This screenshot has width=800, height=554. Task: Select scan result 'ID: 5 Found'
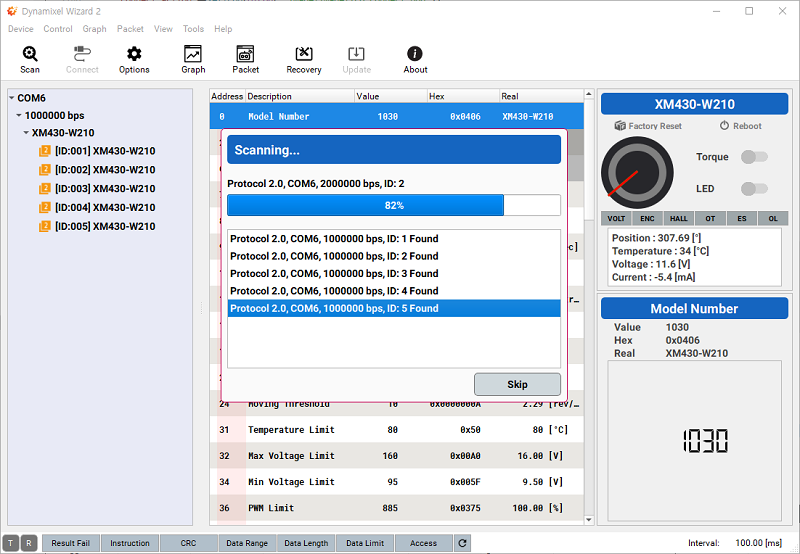(394, 308)
